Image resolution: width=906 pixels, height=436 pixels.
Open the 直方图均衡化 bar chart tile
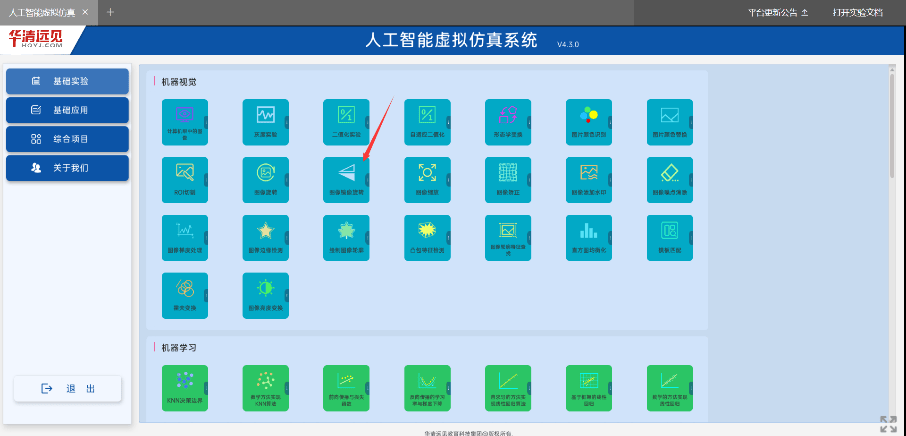pos(589,238)
